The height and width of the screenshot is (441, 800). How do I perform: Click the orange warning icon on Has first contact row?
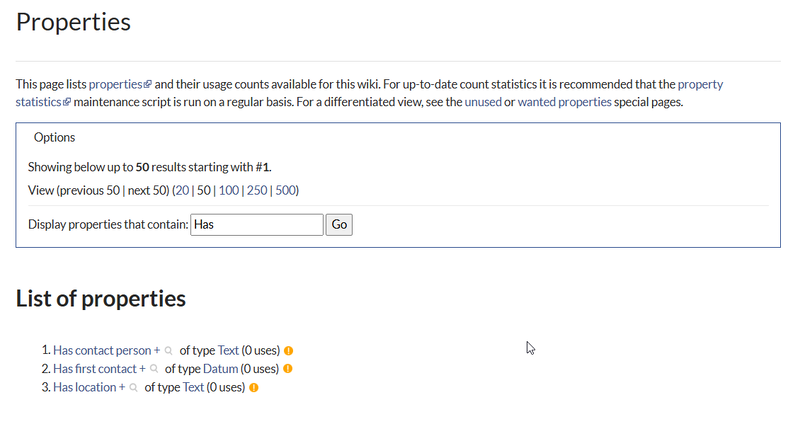[288, 369]
